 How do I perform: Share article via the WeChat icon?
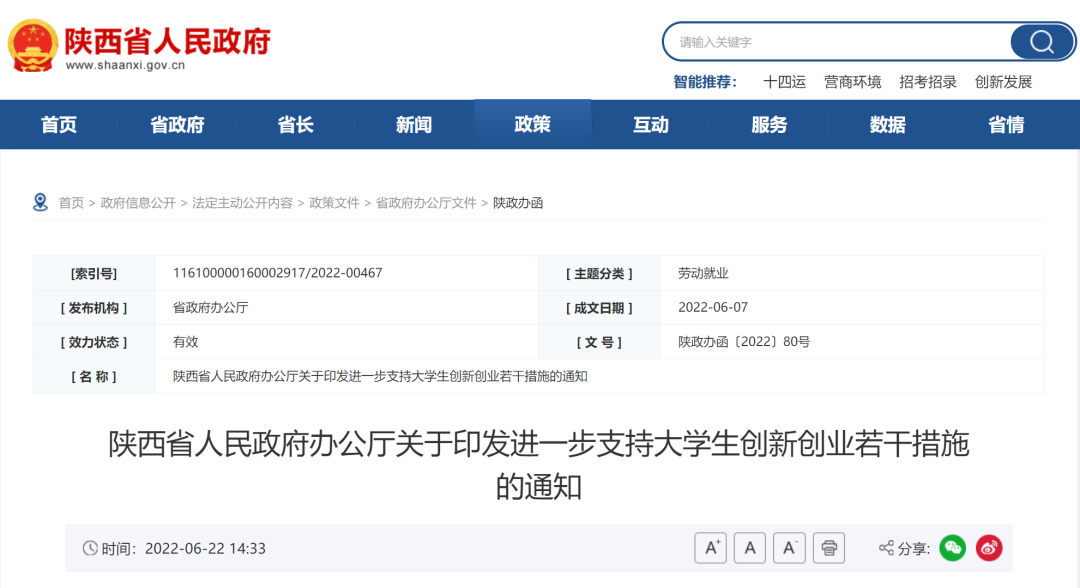point(952,548)
